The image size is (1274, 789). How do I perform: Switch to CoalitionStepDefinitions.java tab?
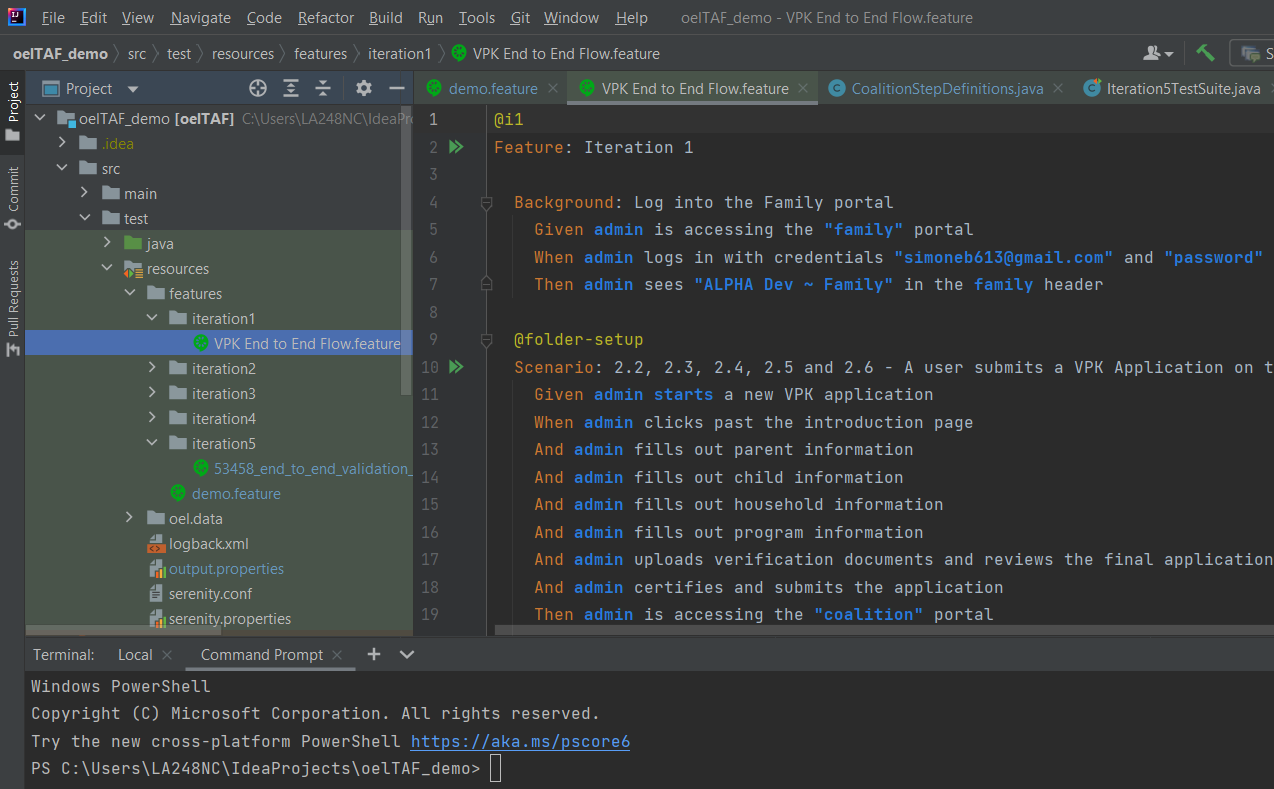coord(946,89)
